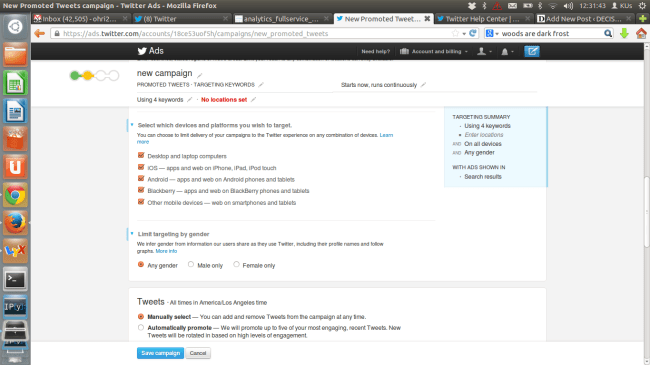Screen dimensions: 650x365
Task: Open a new tab with the plus icon
Action: pyautogui.click(x=643, y=19)
